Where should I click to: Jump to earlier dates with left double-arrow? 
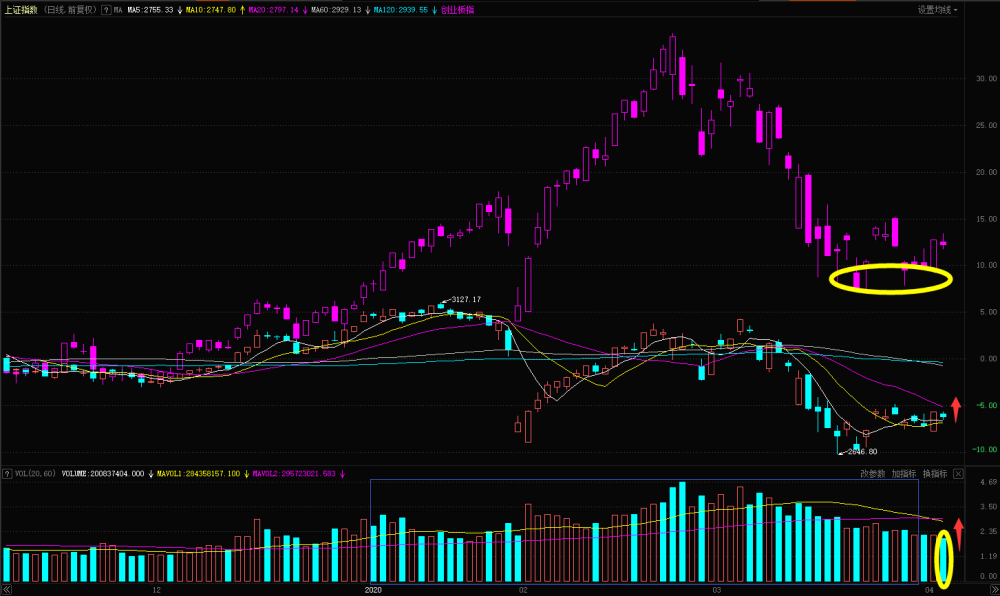[x=6, y=590]
